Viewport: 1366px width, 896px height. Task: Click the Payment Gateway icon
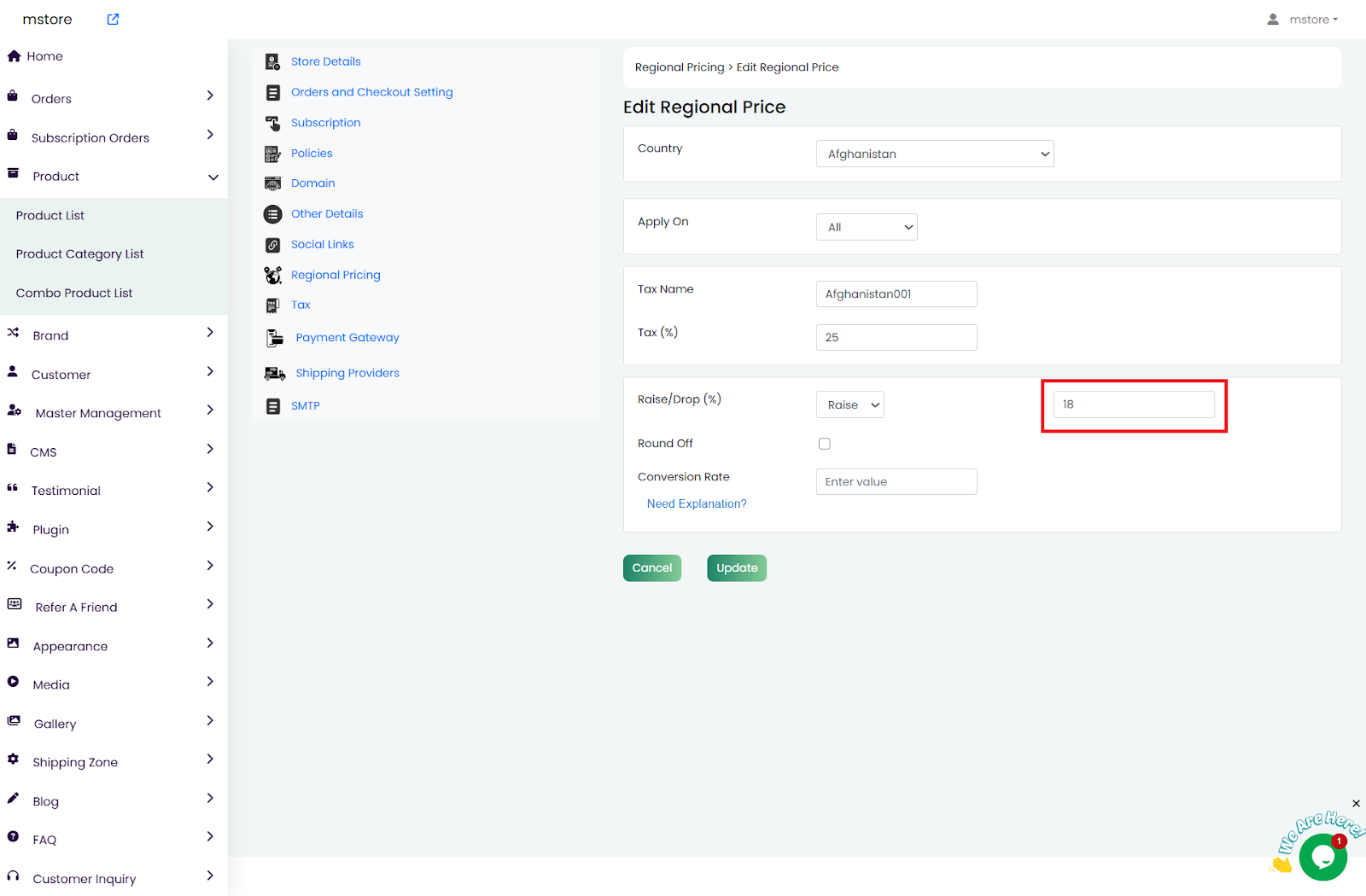point(274,338)
